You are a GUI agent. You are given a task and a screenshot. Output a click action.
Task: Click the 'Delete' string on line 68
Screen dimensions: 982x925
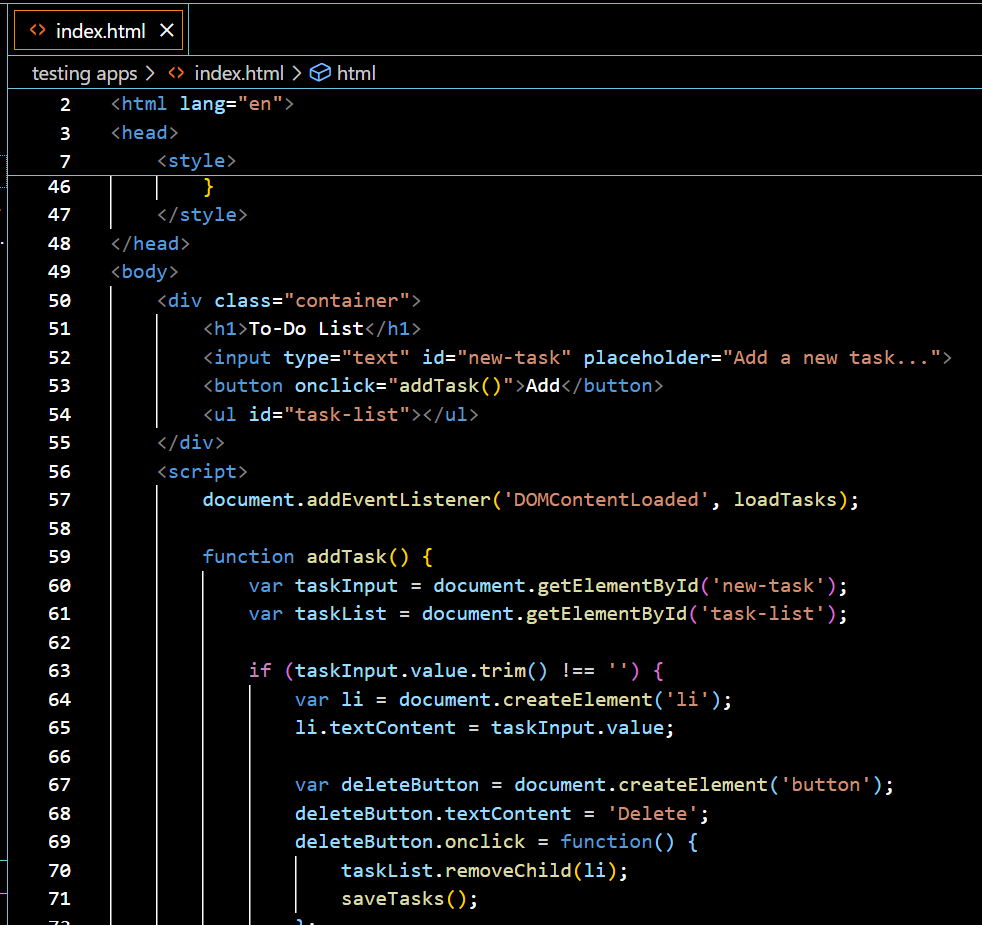[x=653, y=814]
